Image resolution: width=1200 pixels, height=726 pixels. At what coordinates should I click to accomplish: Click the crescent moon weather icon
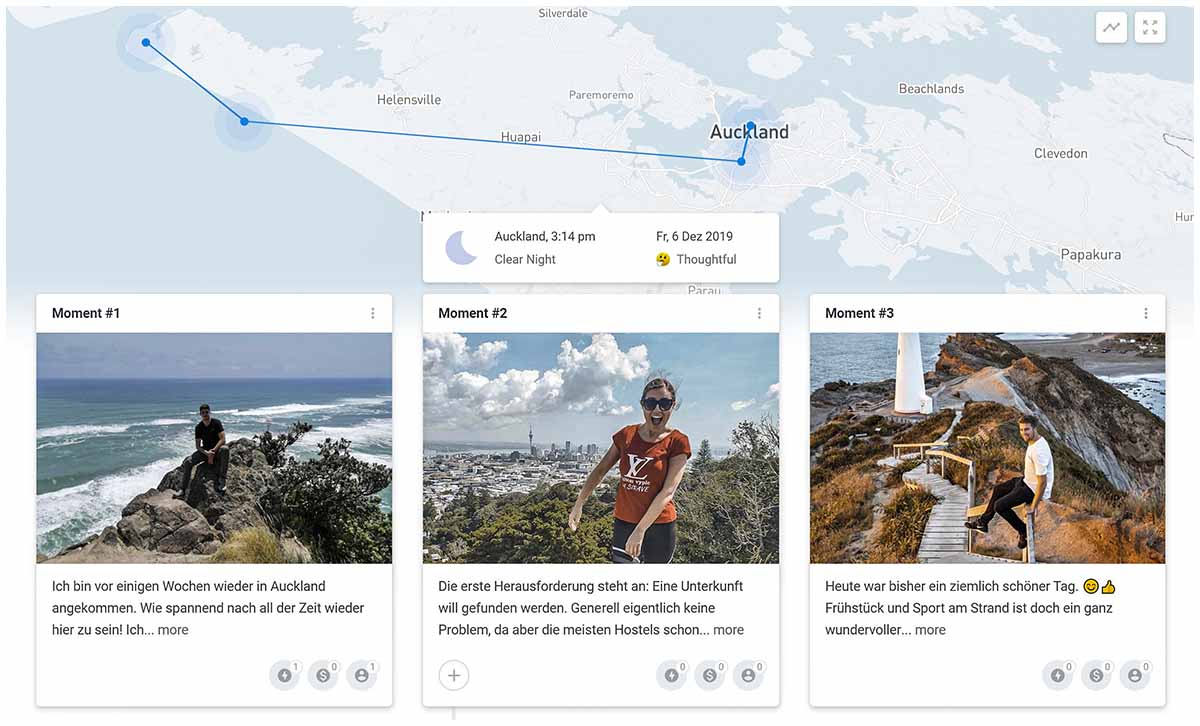pos(461,247)
